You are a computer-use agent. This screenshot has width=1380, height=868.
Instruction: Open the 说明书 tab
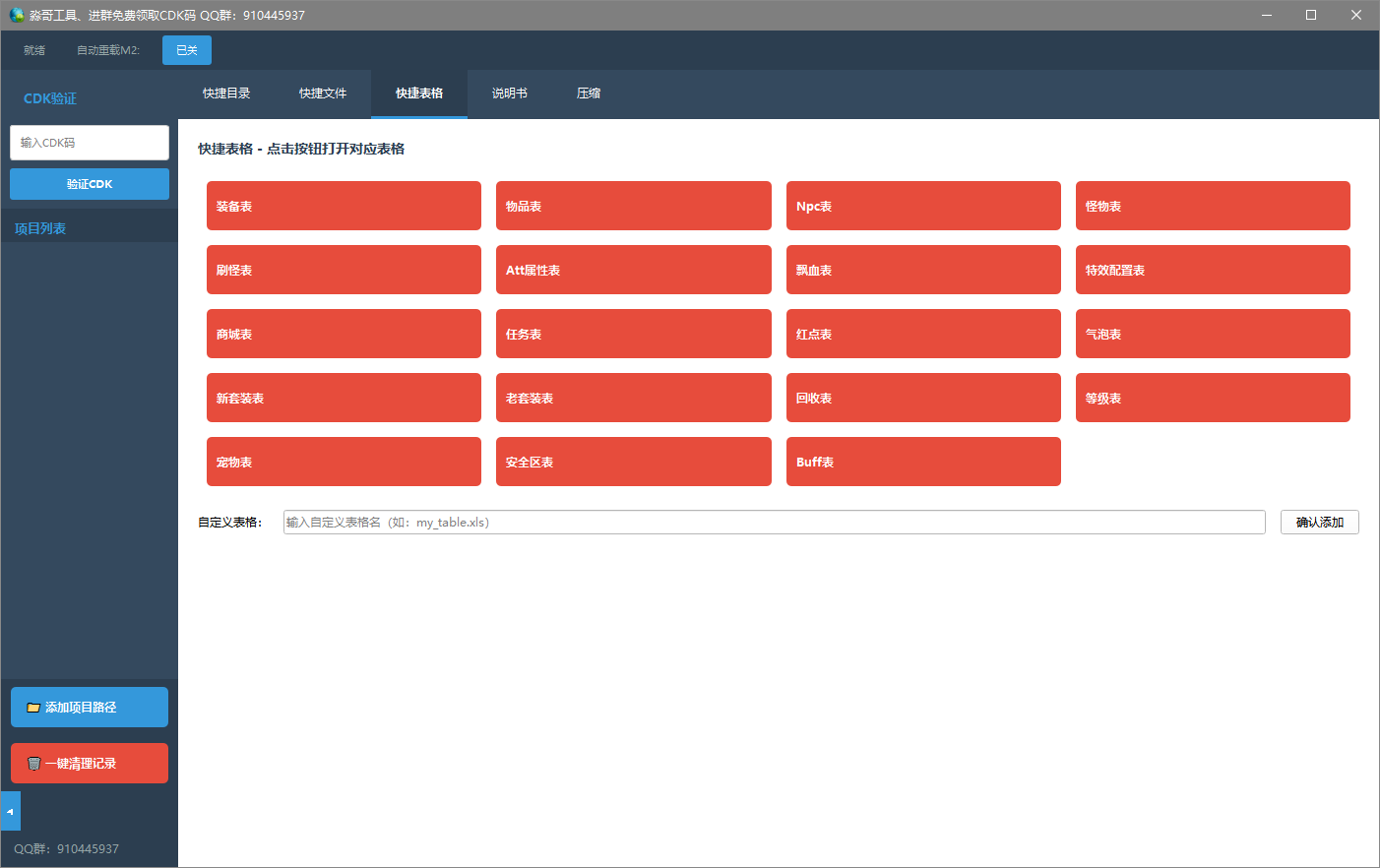510,93
